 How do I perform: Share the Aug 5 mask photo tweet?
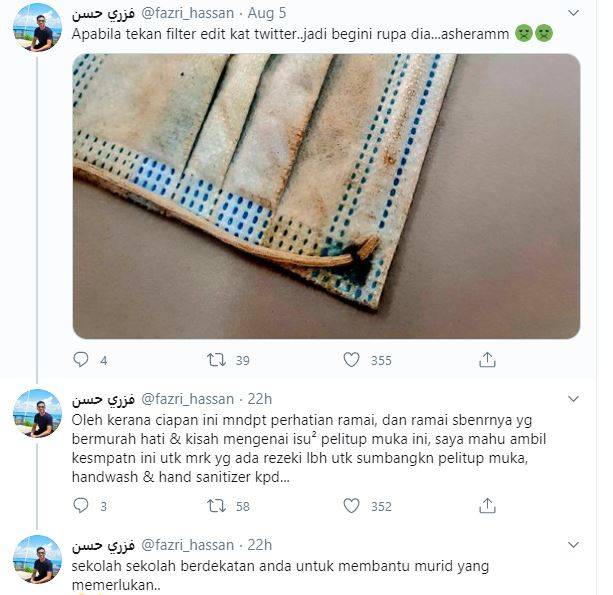(x=487, y=360)
